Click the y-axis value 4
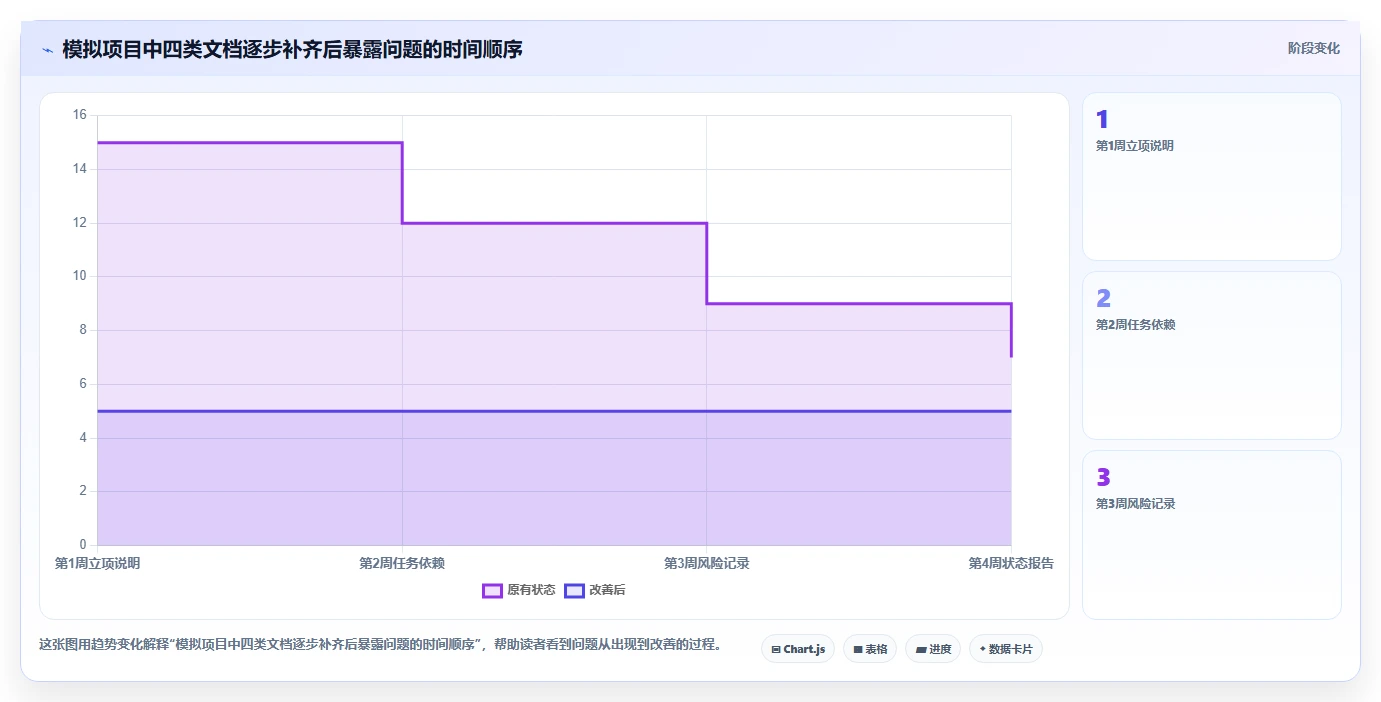This screenshot has width=1381, height=702. [83, 438]
